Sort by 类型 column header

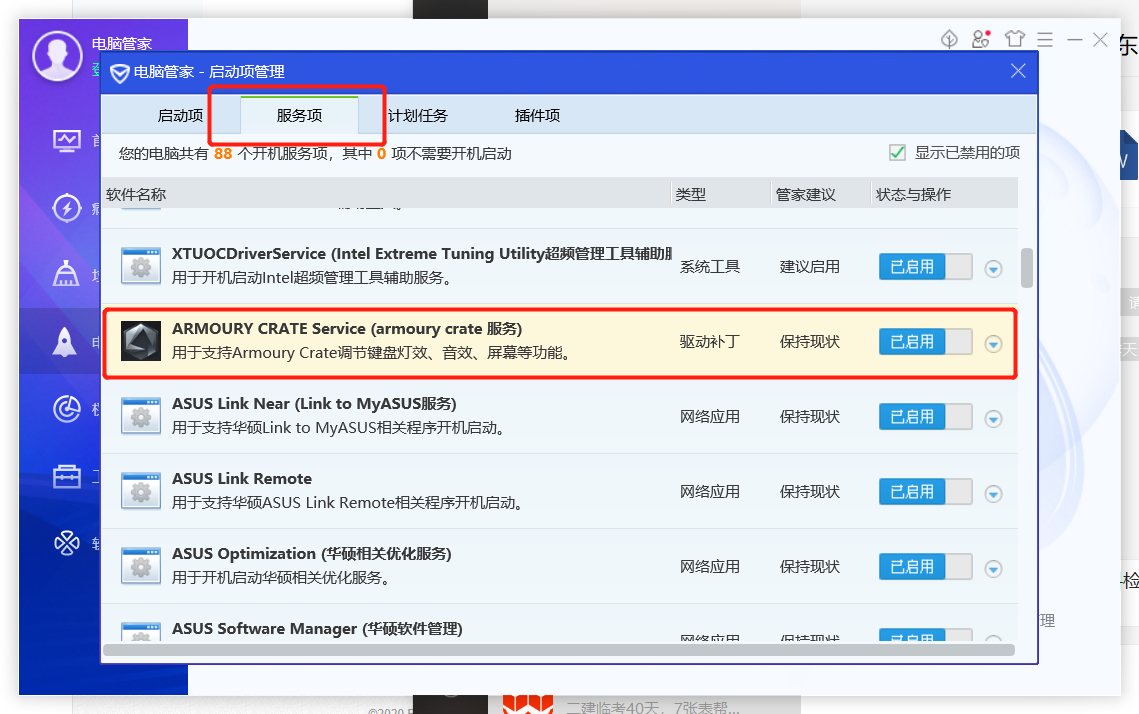pos(720,195)
